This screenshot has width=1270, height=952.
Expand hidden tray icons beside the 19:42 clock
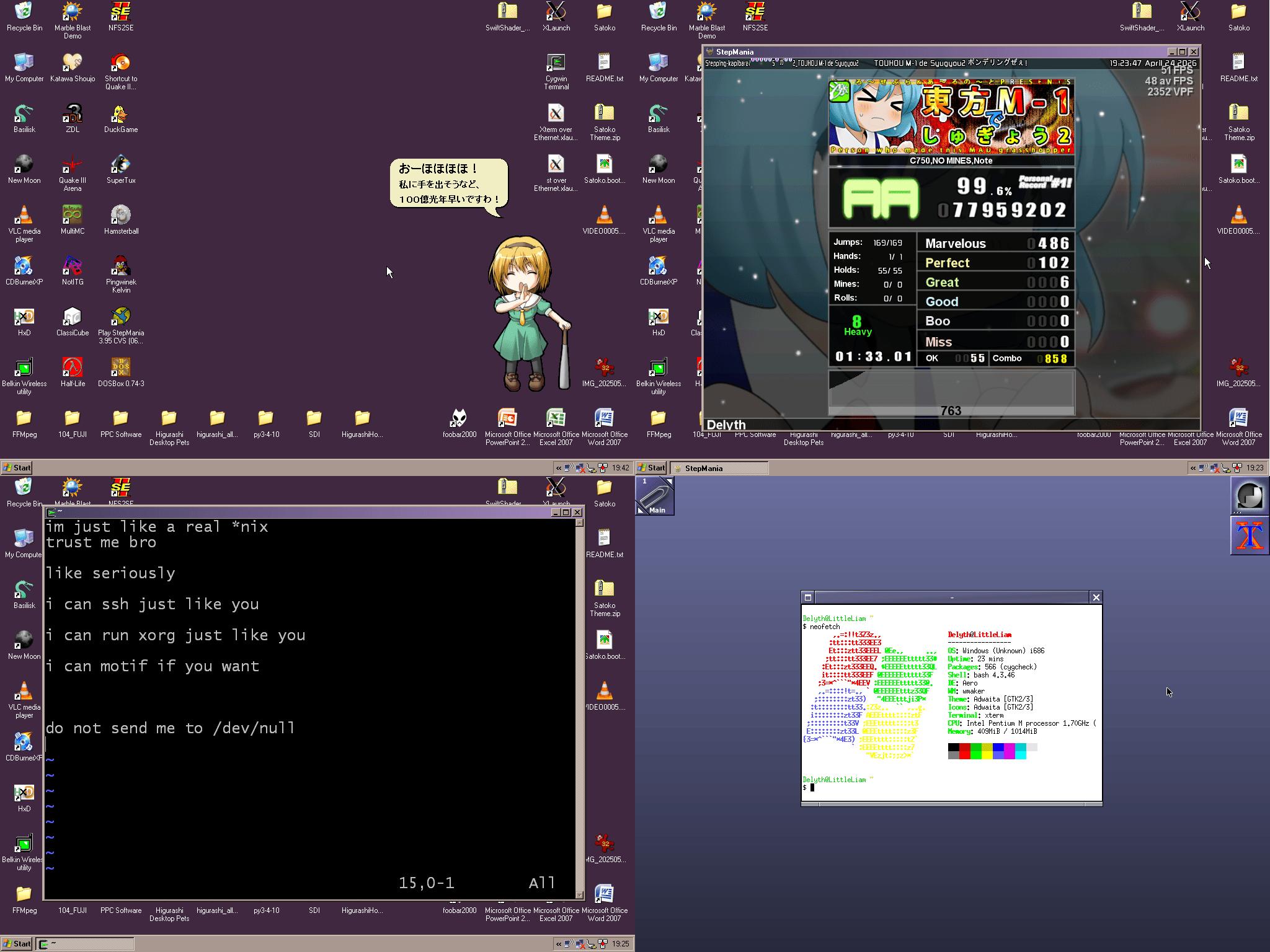click(559, 468)
